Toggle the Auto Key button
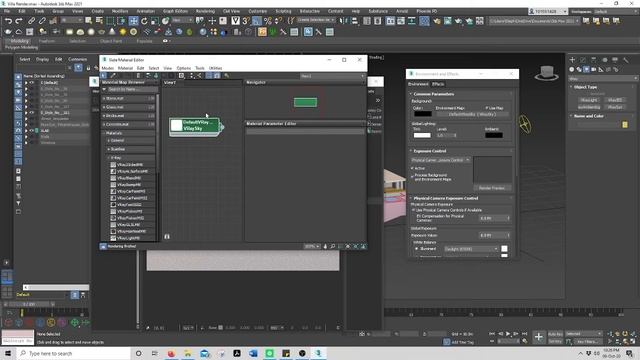Screen dimensions: 640x360 pos(555,334)
